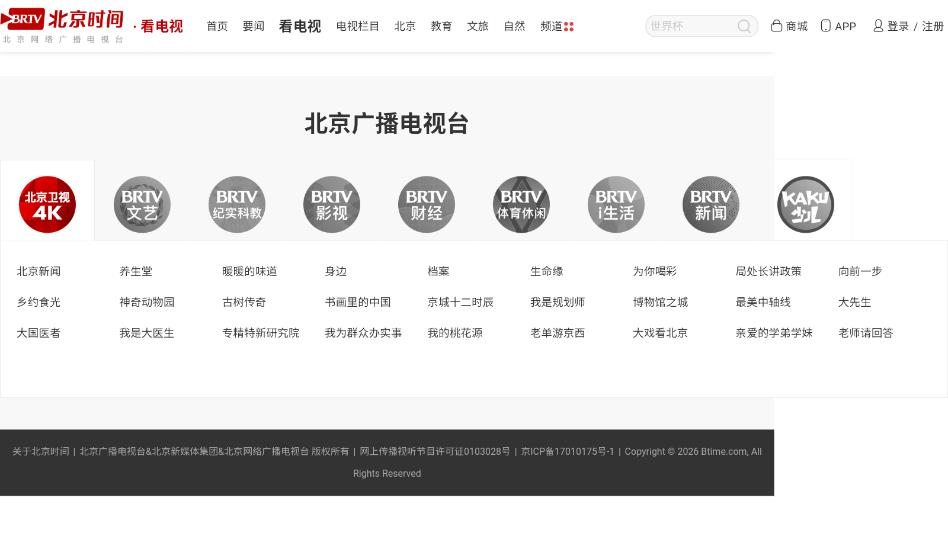The width and height of the screenshot is (948, 533).
Task: Open the 要闻 navigation item
Action: (x=253, y=26)
